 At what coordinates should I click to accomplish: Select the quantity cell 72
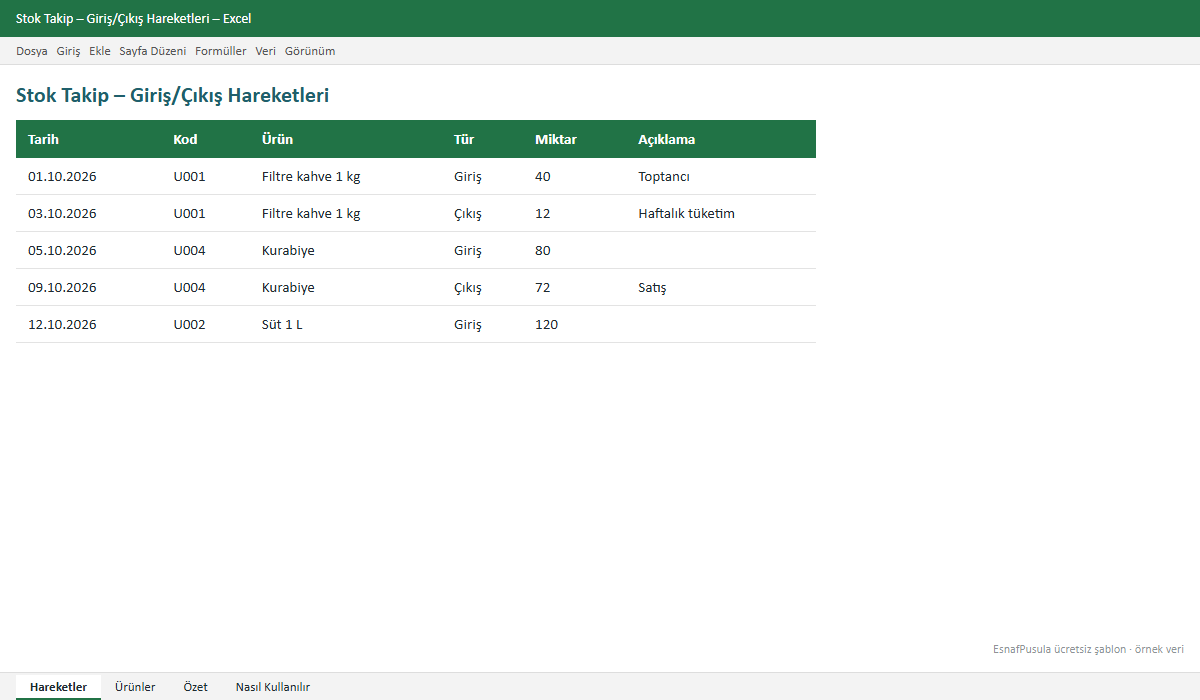[x=575, y=287]
